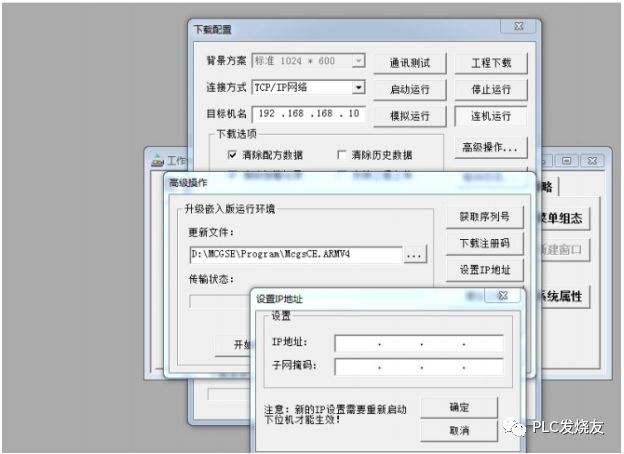
Task: Click 下载注册码 button
Action: (x=484, y=243)
